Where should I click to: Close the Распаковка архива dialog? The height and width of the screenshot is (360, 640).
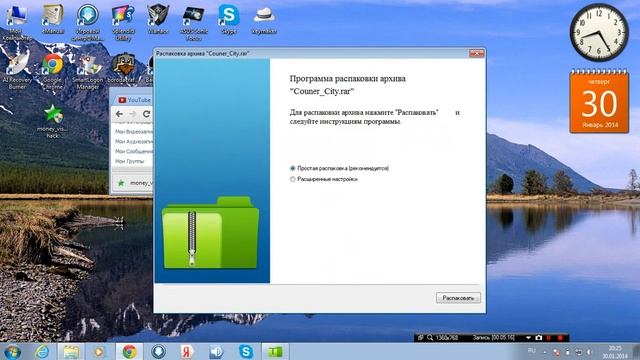476,53
